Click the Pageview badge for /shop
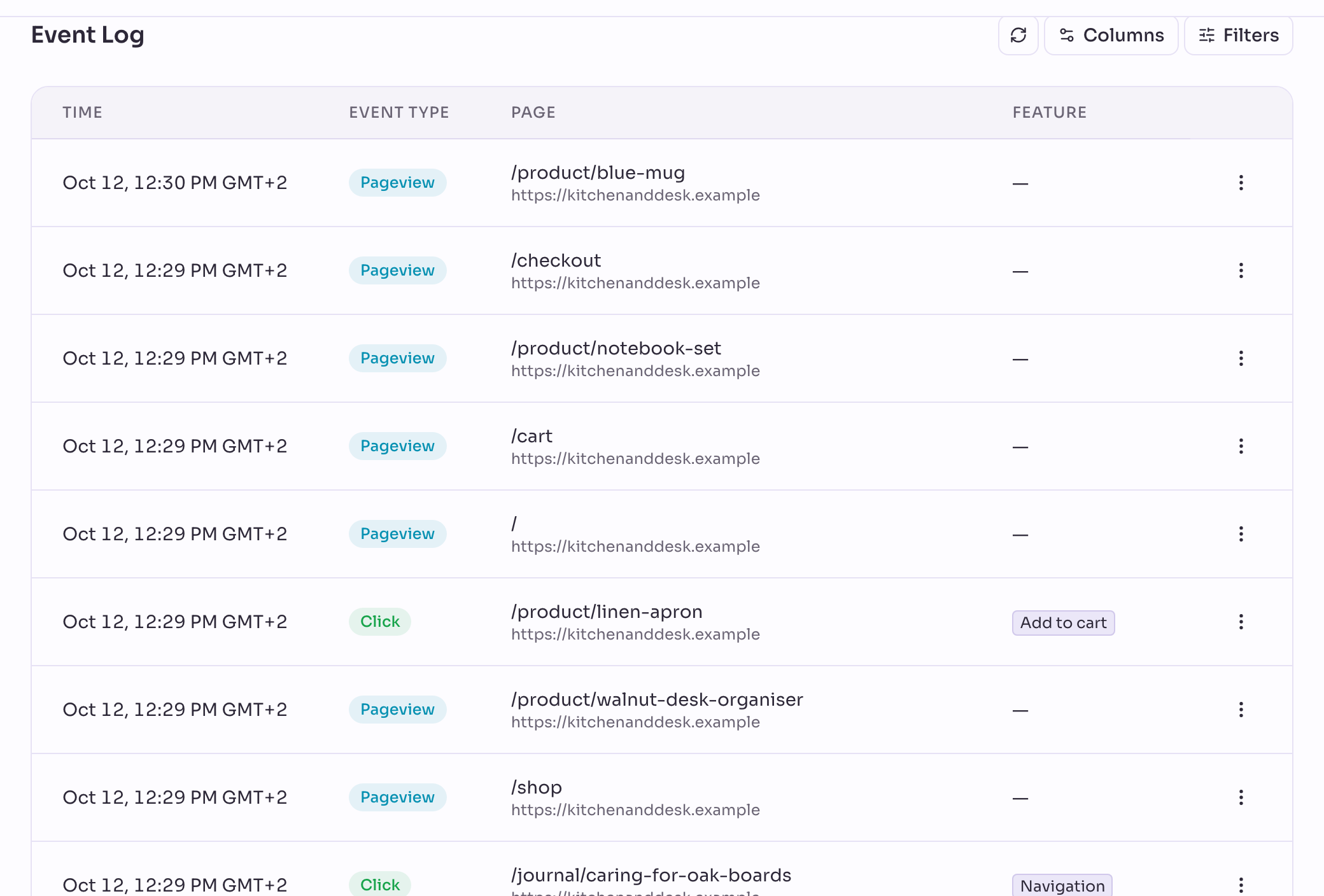This screenshot has width=1324, height=896. (x=397, y=797)
